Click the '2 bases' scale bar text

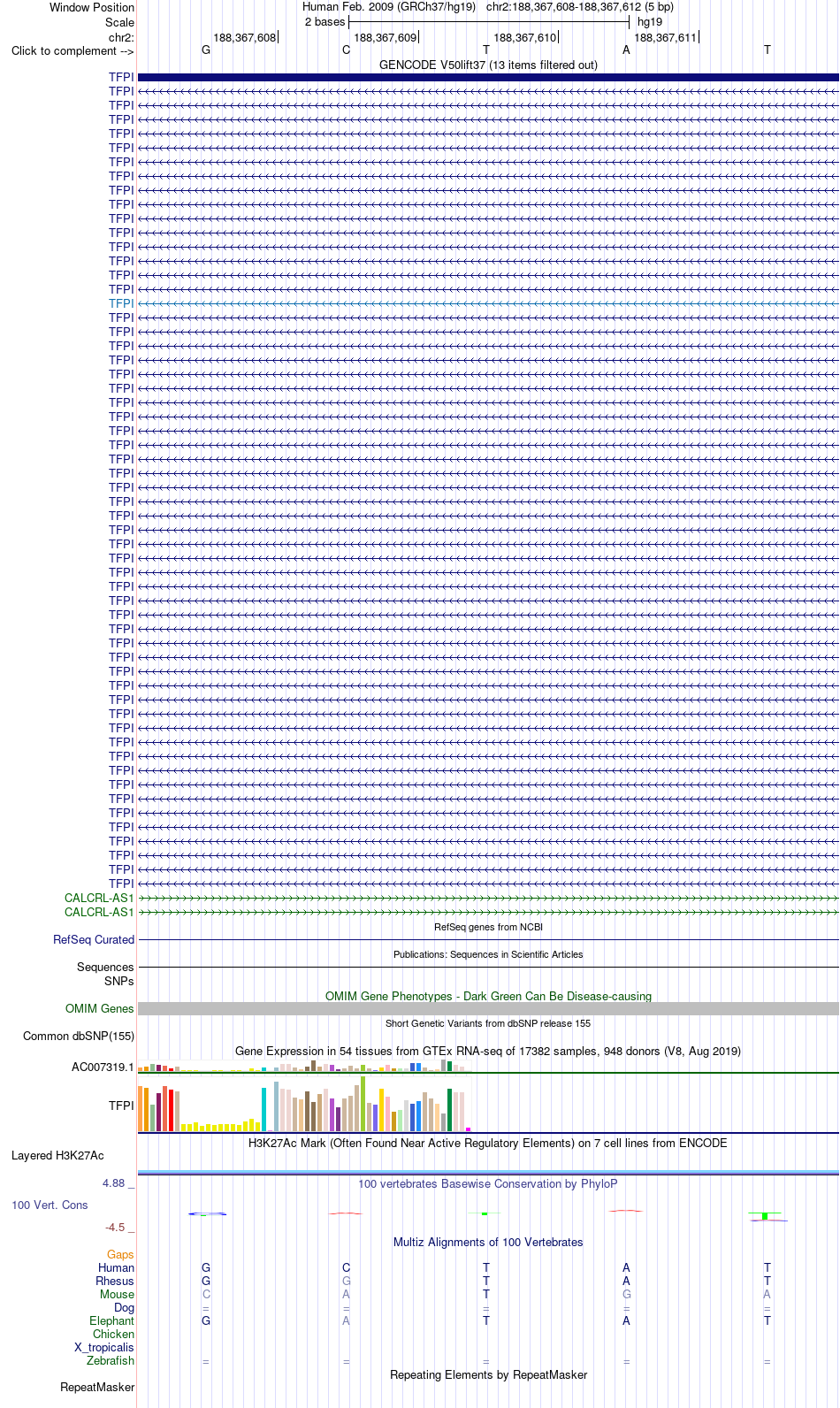(325, 21)
